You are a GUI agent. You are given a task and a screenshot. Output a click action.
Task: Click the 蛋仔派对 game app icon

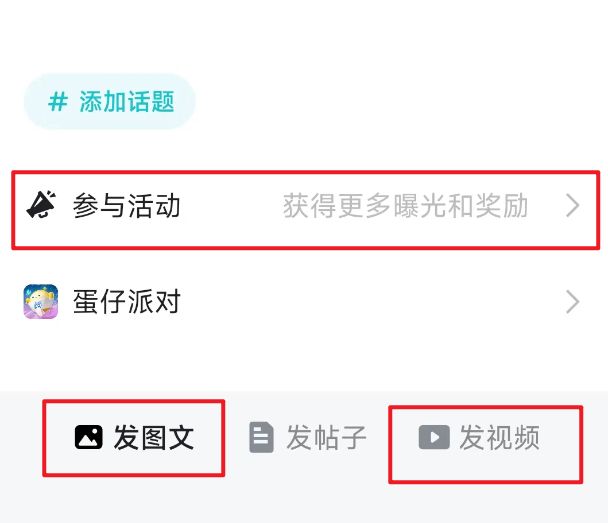click(x=41, y=301)
